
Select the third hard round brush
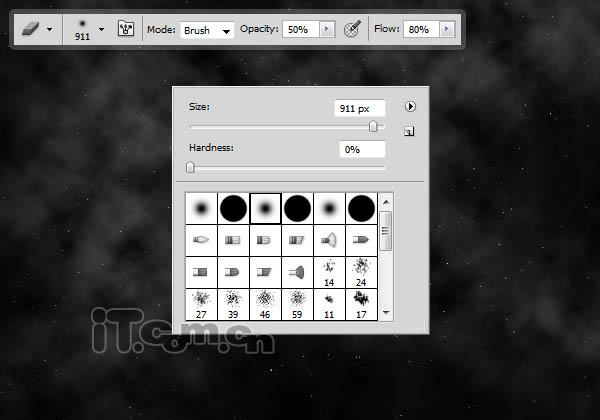361,208
